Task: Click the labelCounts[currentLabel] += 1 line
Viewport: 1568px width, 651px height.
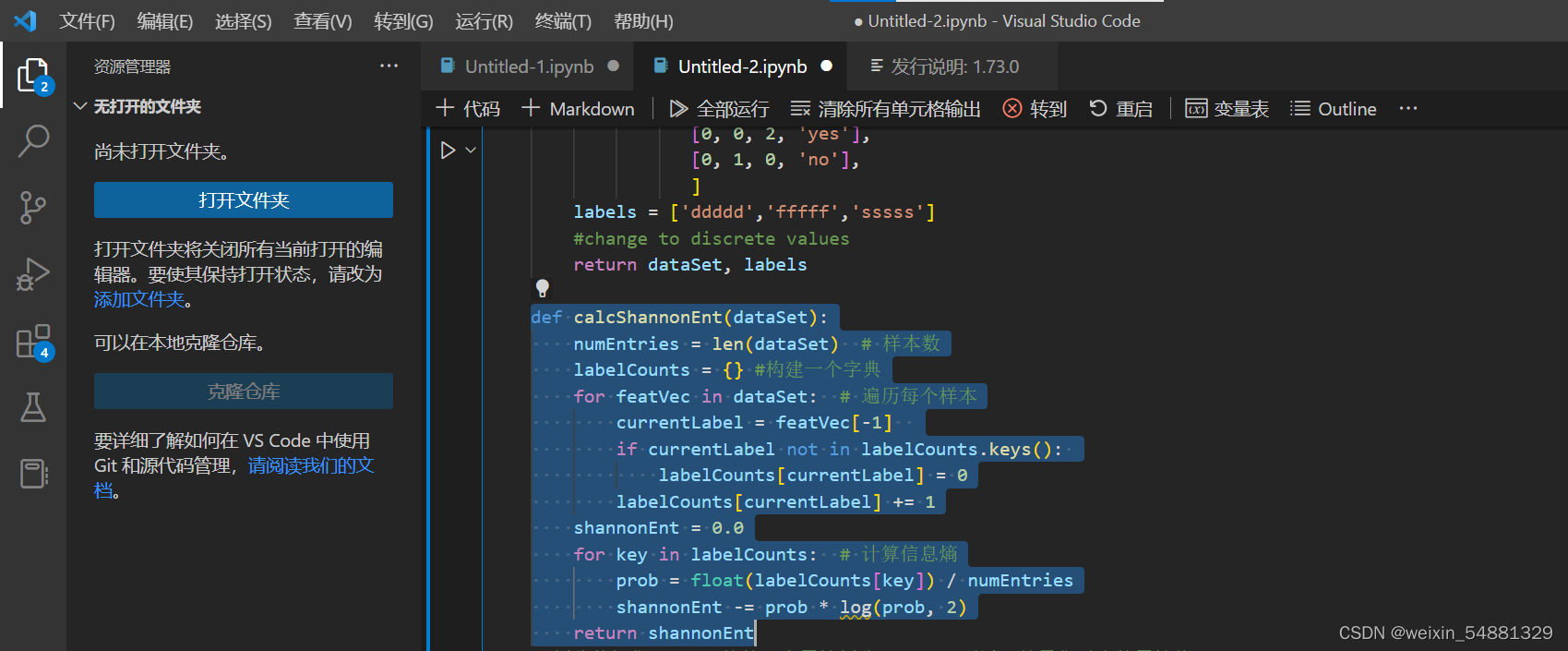Action: click(775, 502)
